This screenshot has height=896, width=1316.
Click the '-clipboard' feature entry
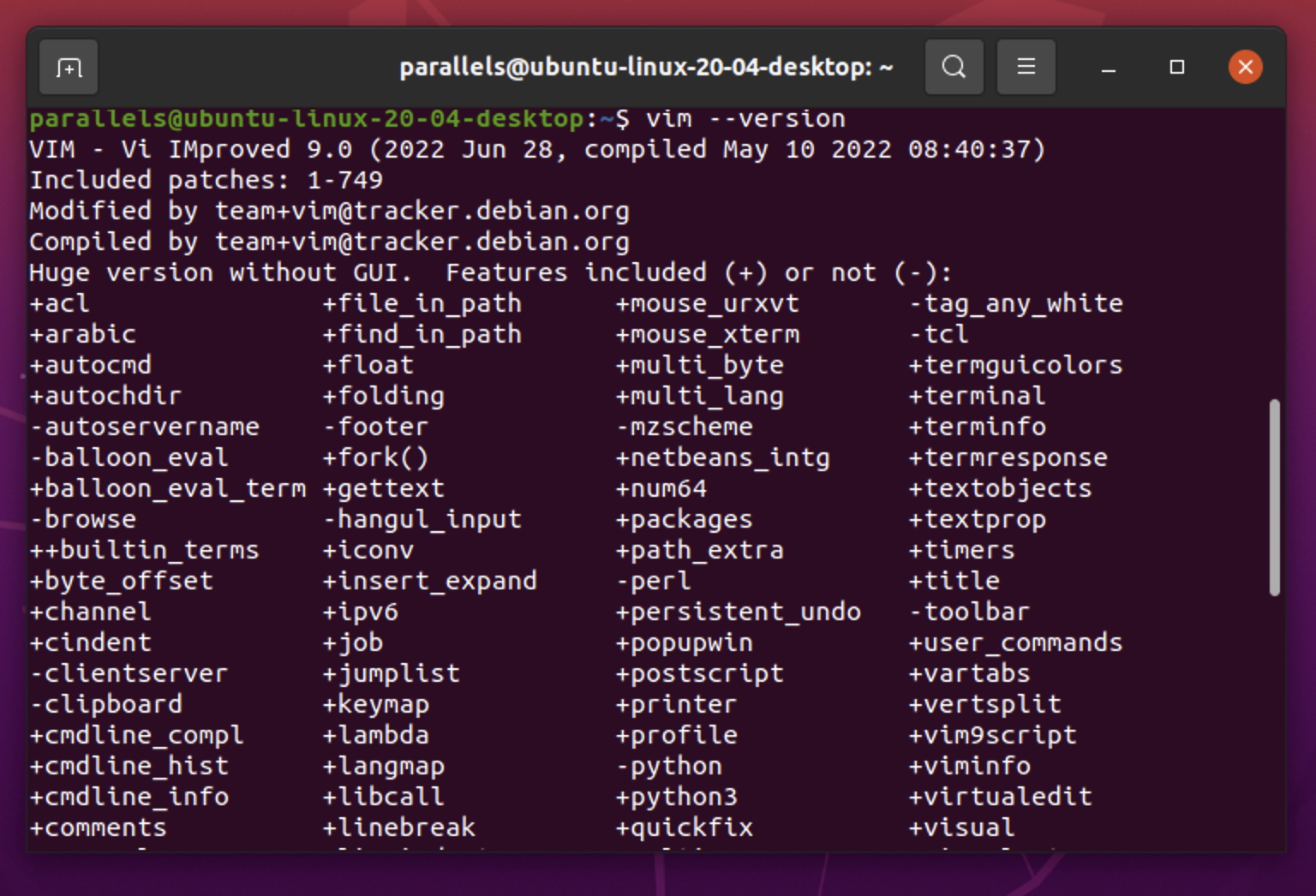point(106,704)
